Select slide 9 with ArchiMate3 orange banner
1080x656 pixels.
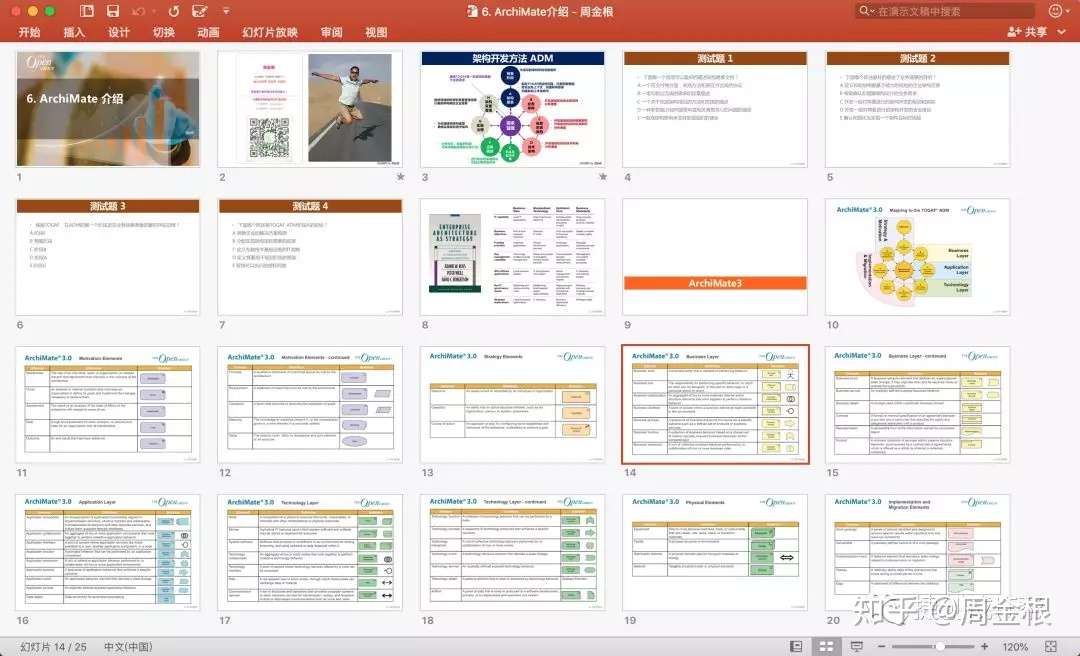[715, 257]
